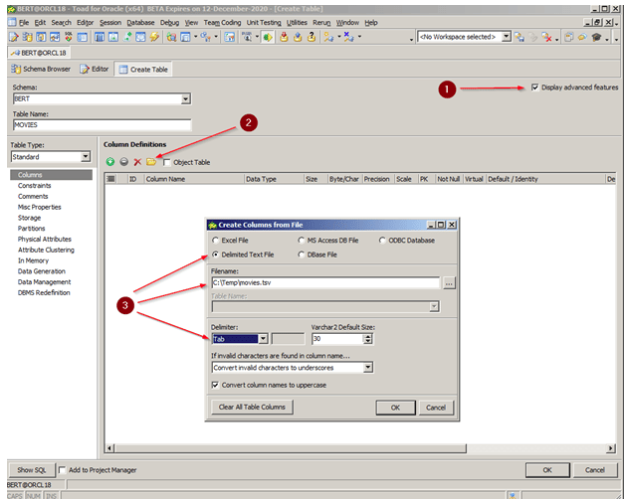The image size is (625, 504).
Task: Add a column with green plus icon
Action: pyautogui.click(x=110, y=162)
